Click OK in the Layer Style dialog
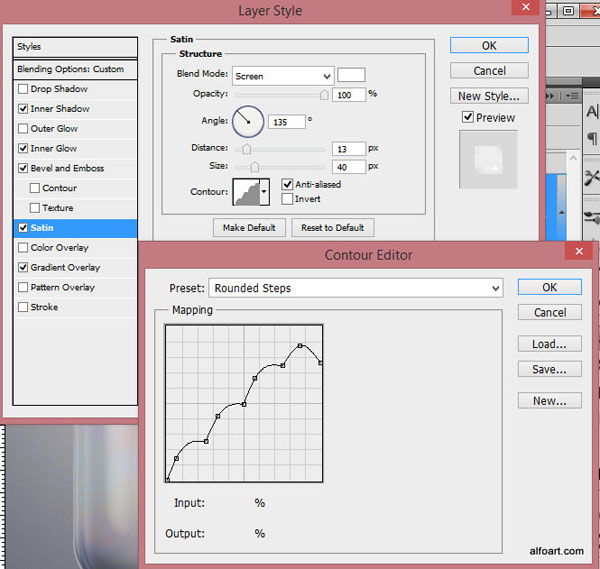Screen dimensions: 600x569 click(x=489, y=46)
